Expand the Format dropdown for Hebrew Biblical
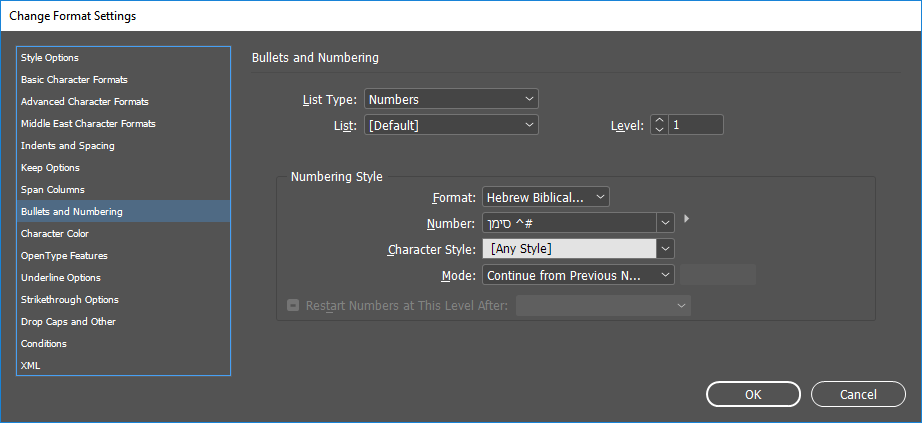The width and height of the screenshot is (922, 423). pos(546,197)
